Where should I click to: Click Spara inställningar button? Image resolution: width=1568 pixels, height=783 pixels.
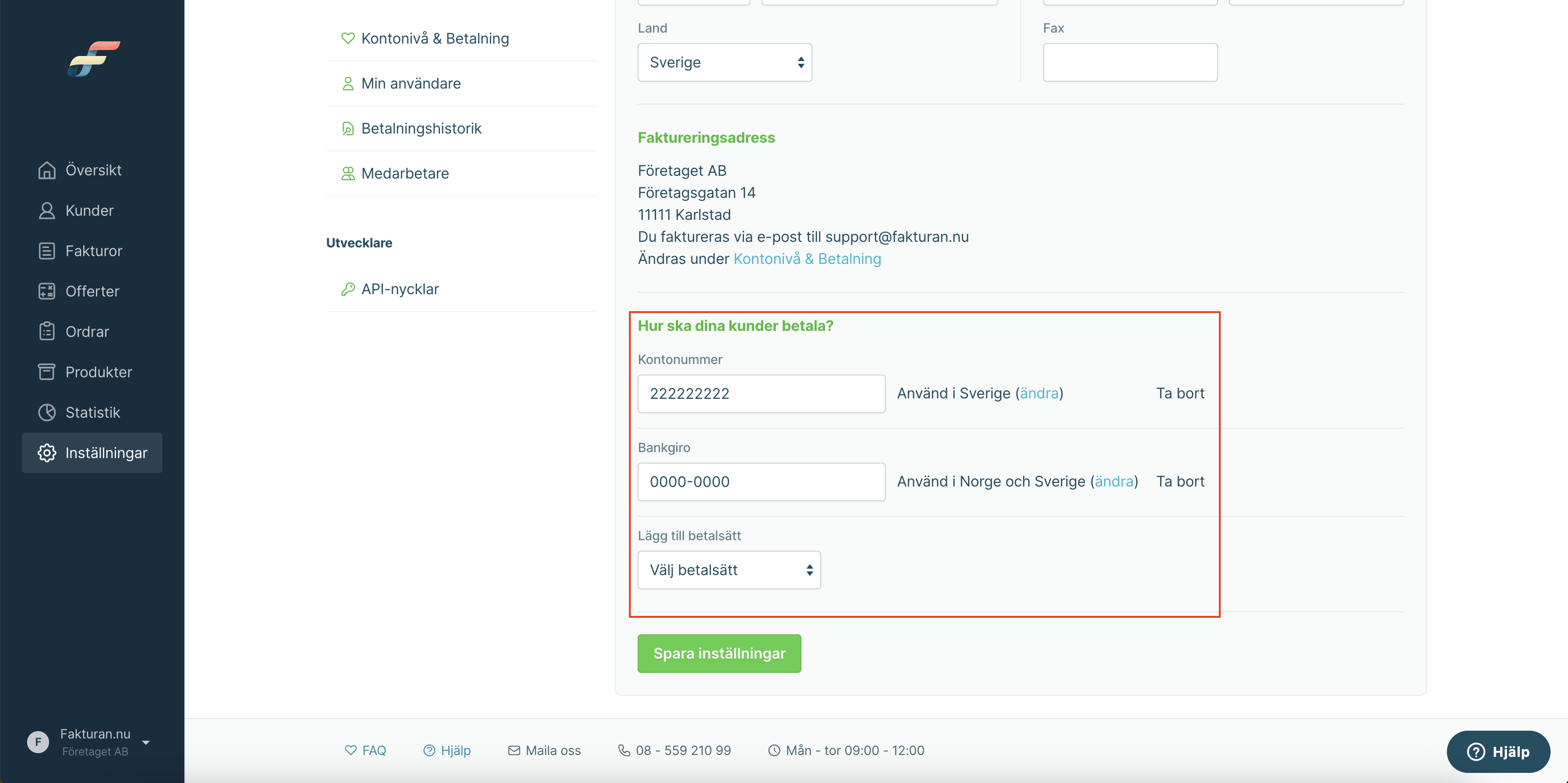(x=719, y=653)
